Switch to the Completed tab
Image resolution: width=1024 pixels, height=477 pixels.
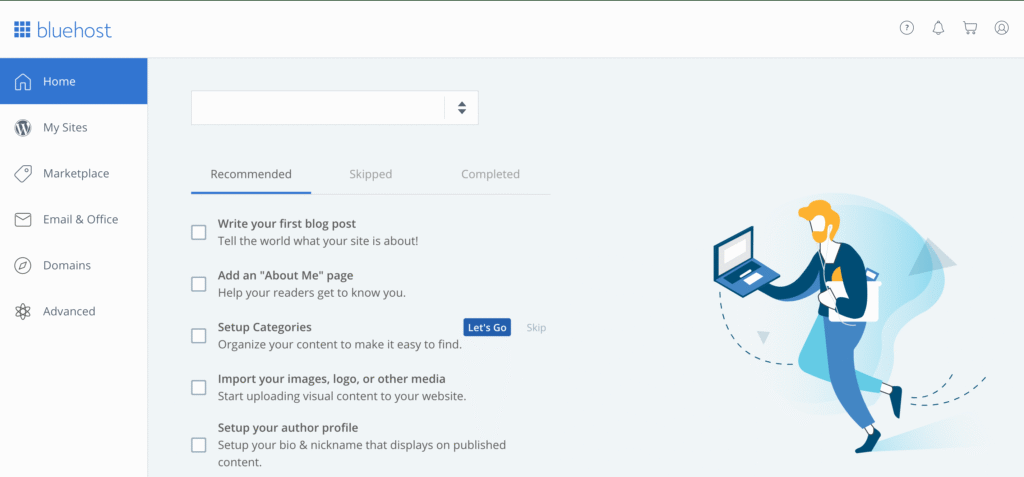[x=490, y=174]
